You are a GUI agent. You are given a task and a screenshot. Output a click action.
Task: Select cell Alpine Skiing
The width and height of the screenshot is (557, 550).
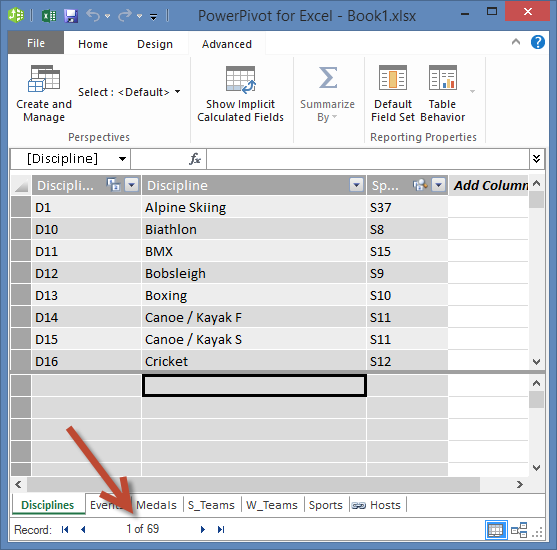254,207
